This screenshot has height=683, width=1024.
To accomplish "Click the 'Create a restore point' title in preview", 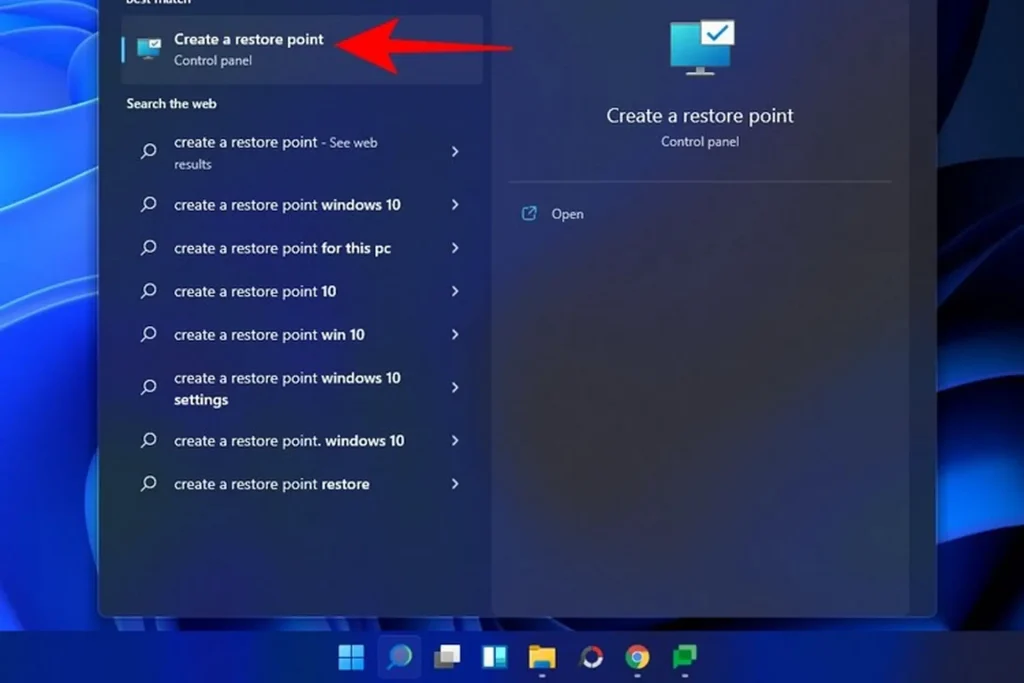I will (700, 116).
